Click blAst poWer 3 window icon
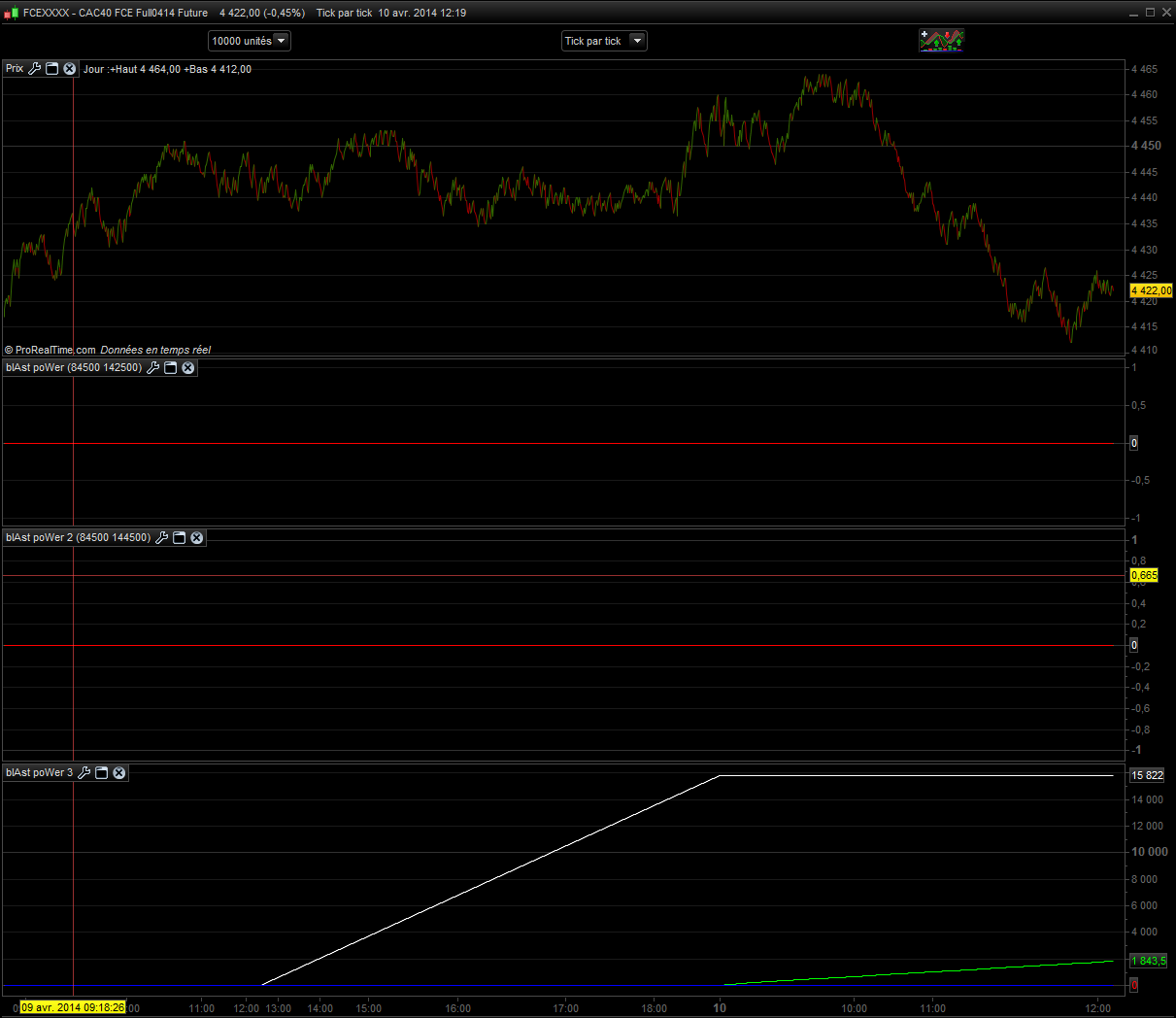This screenshot has width=1176, height=1018. click(x=102, y=773)
